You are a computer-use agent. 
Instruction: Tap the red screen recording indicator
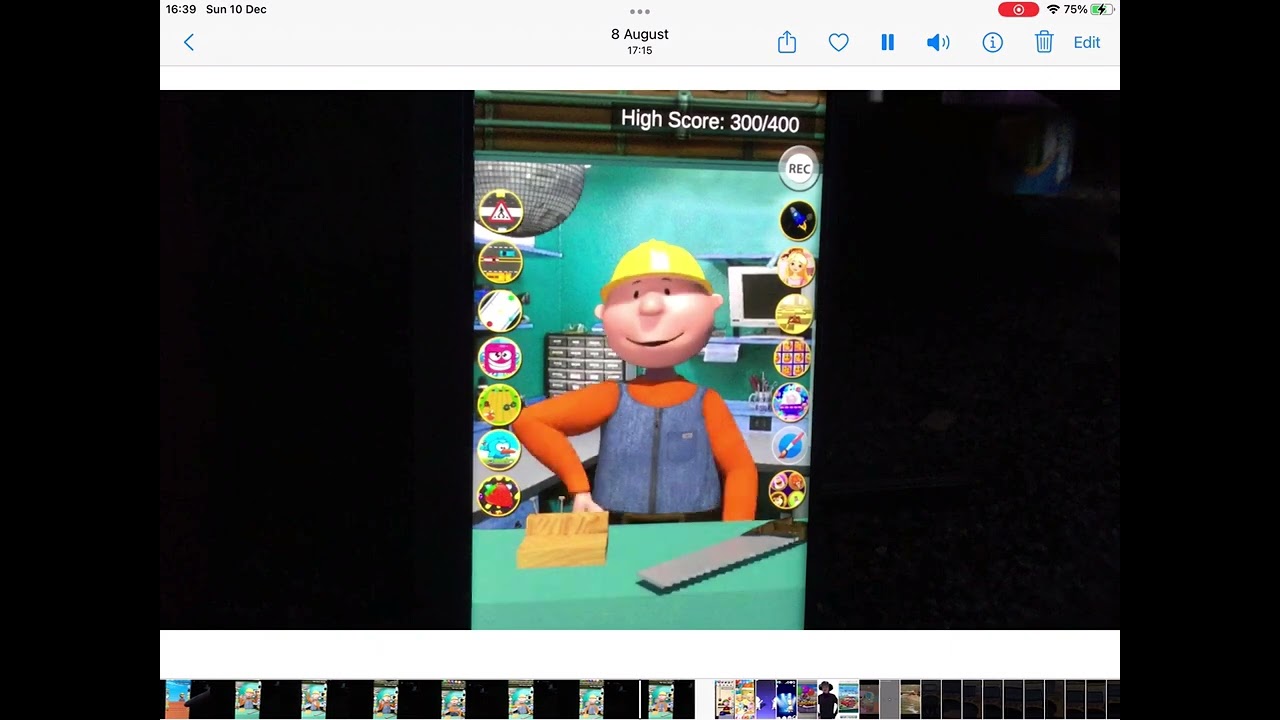coord(1018,10)
